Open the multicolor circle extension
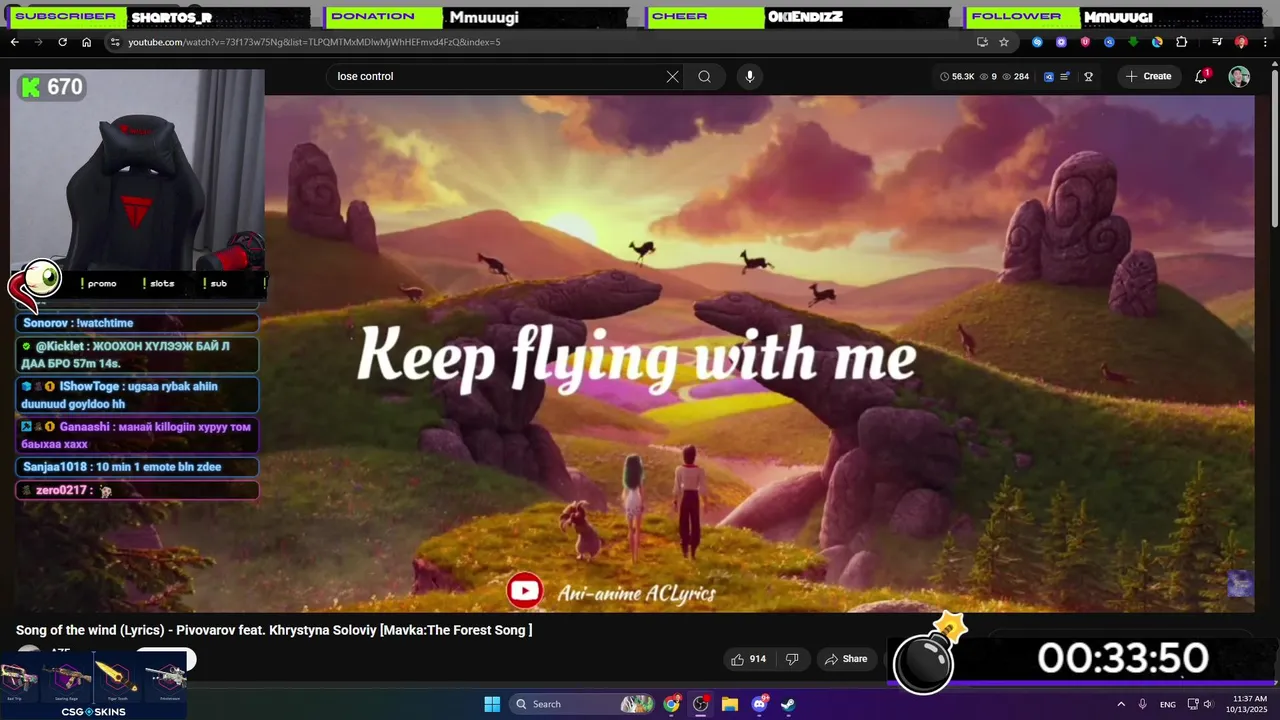Image resolution: width=1280 pixels, height=720 pixels. [1157, 42]
